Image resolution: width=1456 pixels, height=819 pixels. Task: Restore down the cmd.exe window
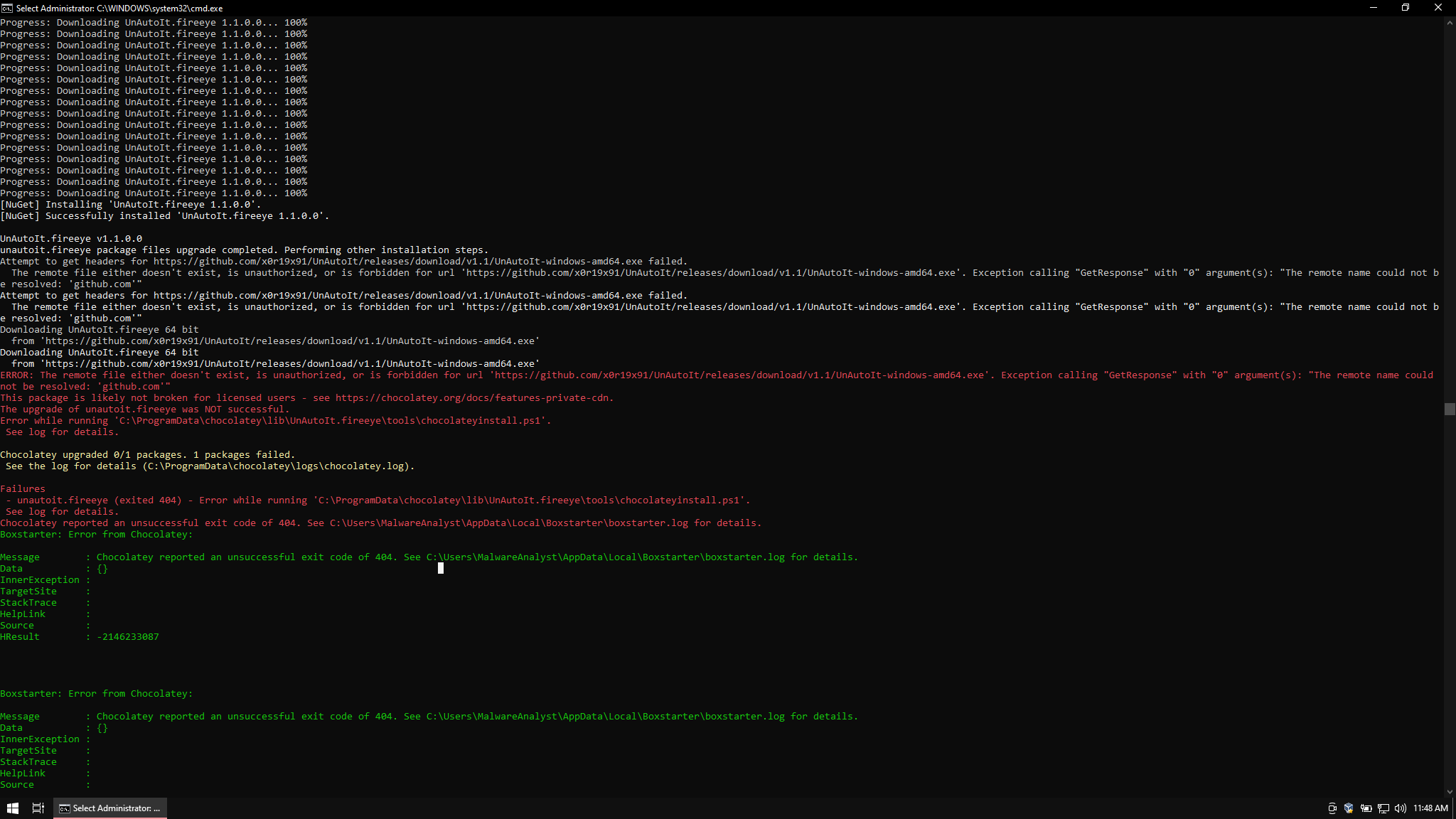click(x=1406, y=8)
